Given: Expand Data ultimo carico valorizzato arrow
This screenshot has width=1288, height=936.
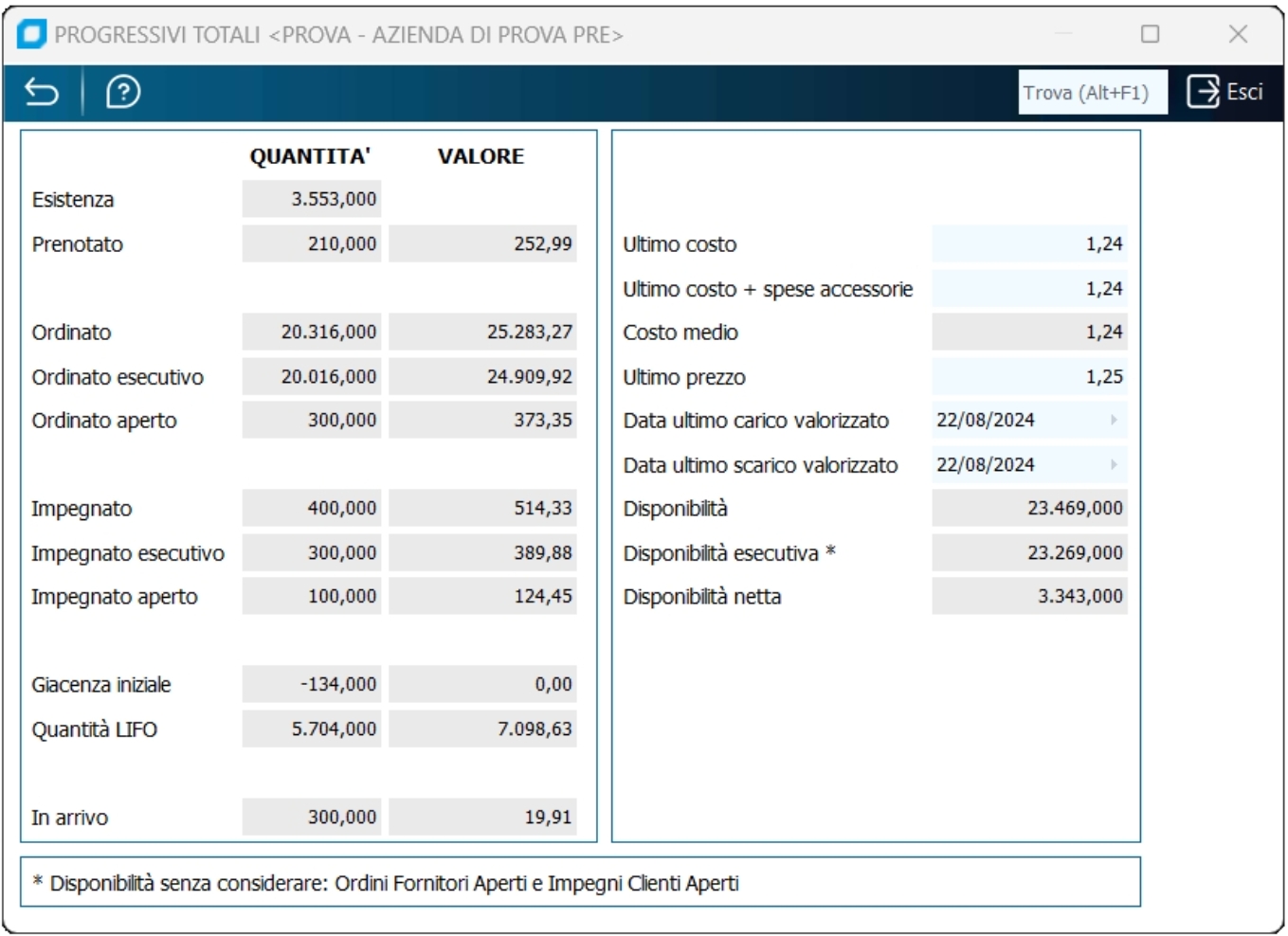Looking at the screenshot, I should coord(1114,420).
